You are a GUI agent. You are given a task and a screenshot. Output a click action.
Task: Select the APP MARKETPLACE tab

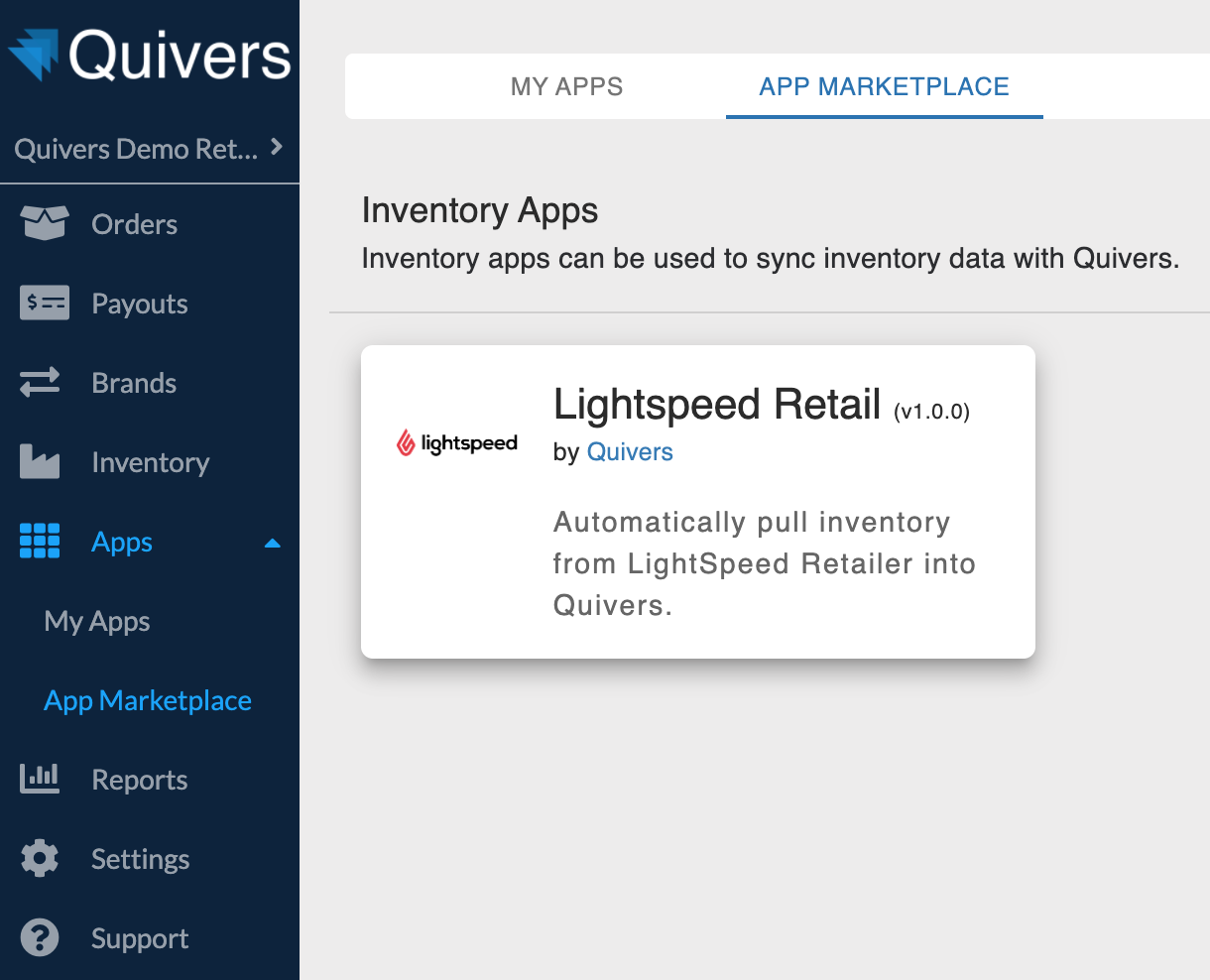(884, 86)
